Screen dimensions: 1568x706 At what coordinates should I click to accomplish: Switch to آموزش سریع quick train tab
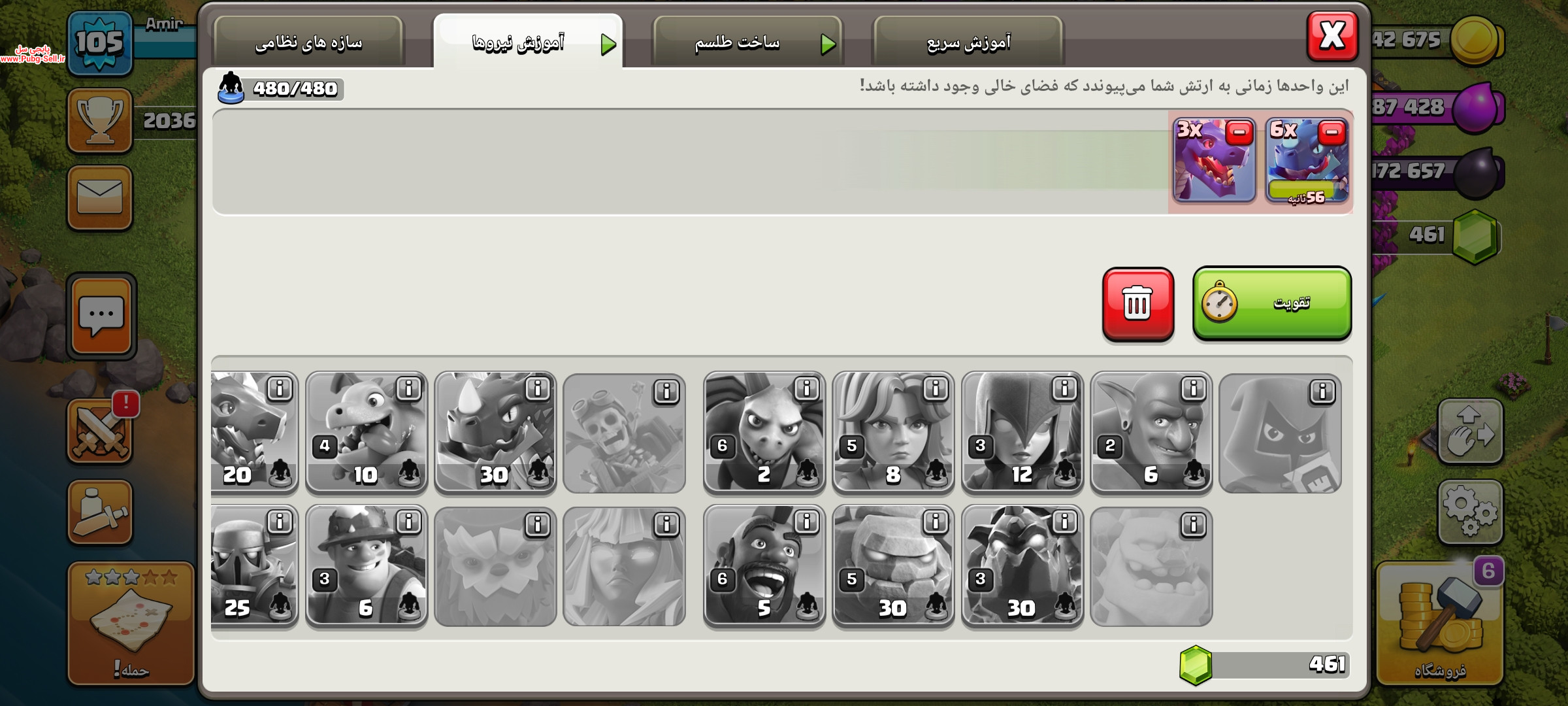[x=968, y=42]
